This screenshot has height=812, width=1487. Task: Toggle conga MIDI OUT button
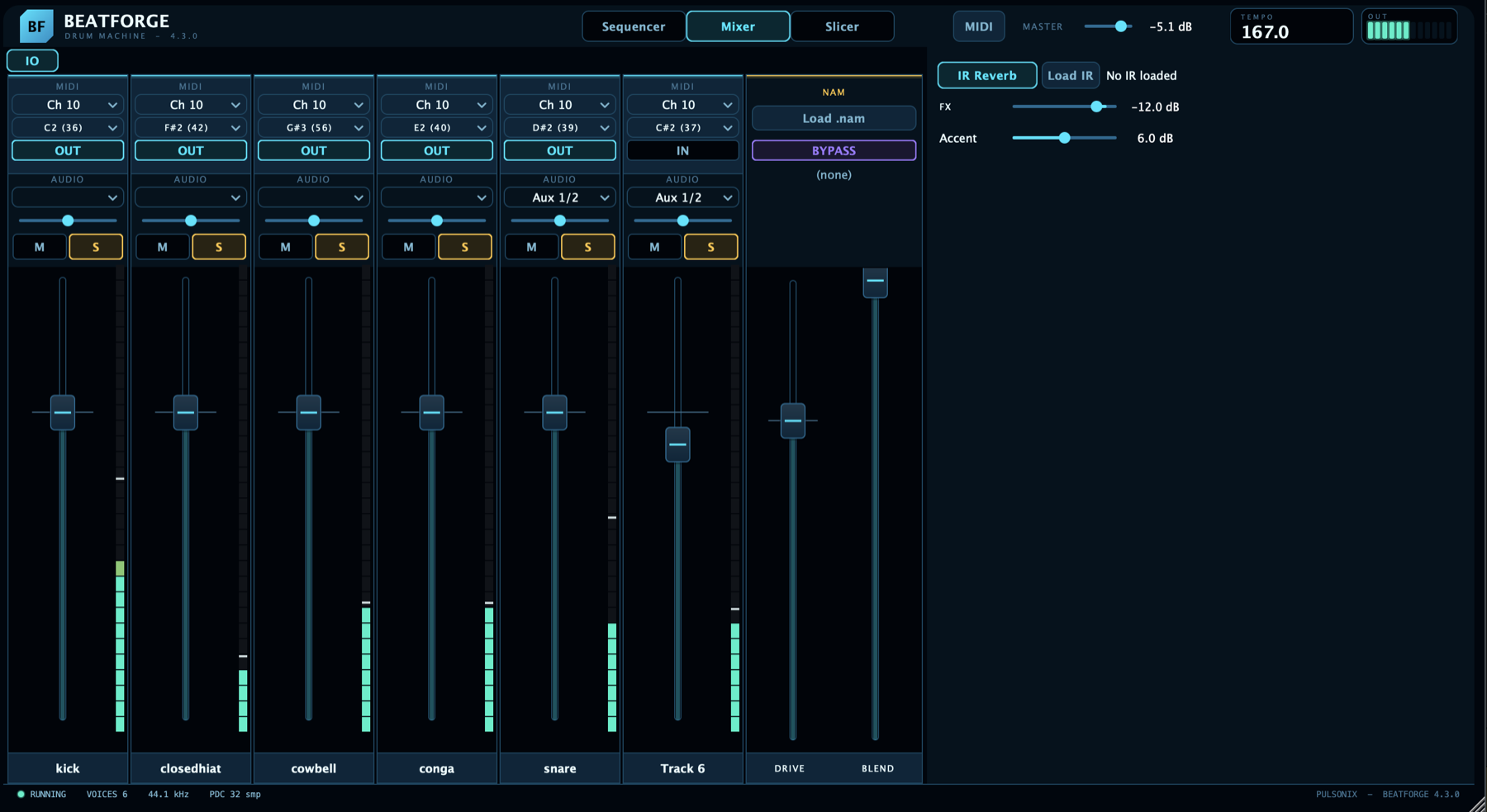pyautogui.click(x=437, y=150)
